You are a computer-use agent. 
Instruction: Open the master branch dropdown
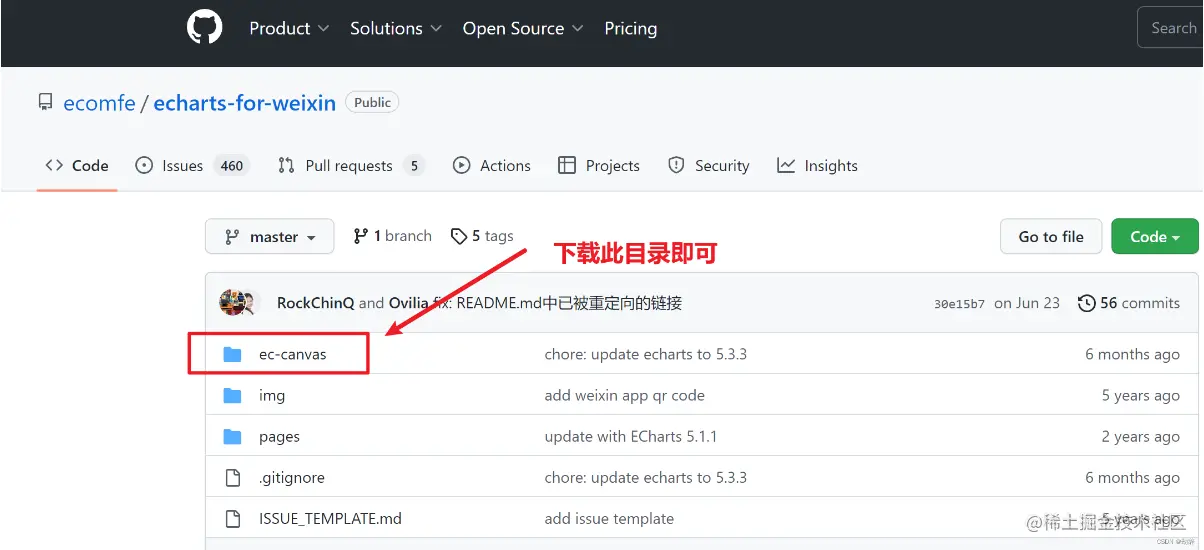[269, 236]
